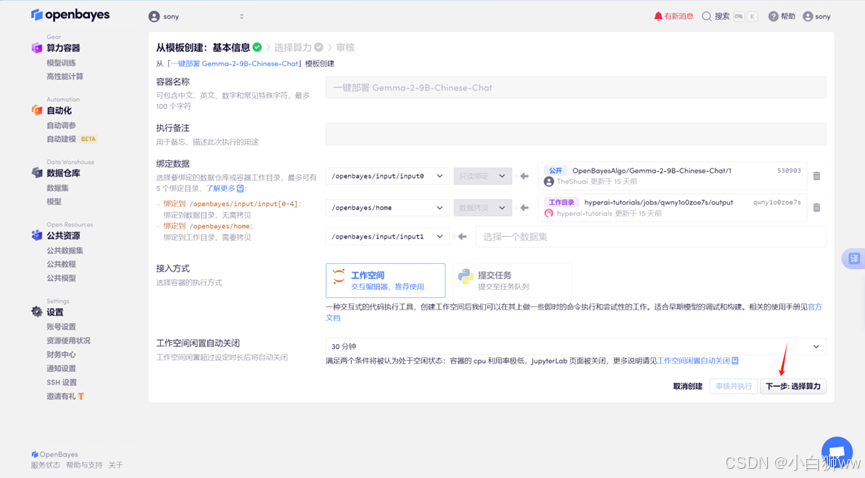
Task: Click 下一步: 选择算力 button
Action: [793, 386]
